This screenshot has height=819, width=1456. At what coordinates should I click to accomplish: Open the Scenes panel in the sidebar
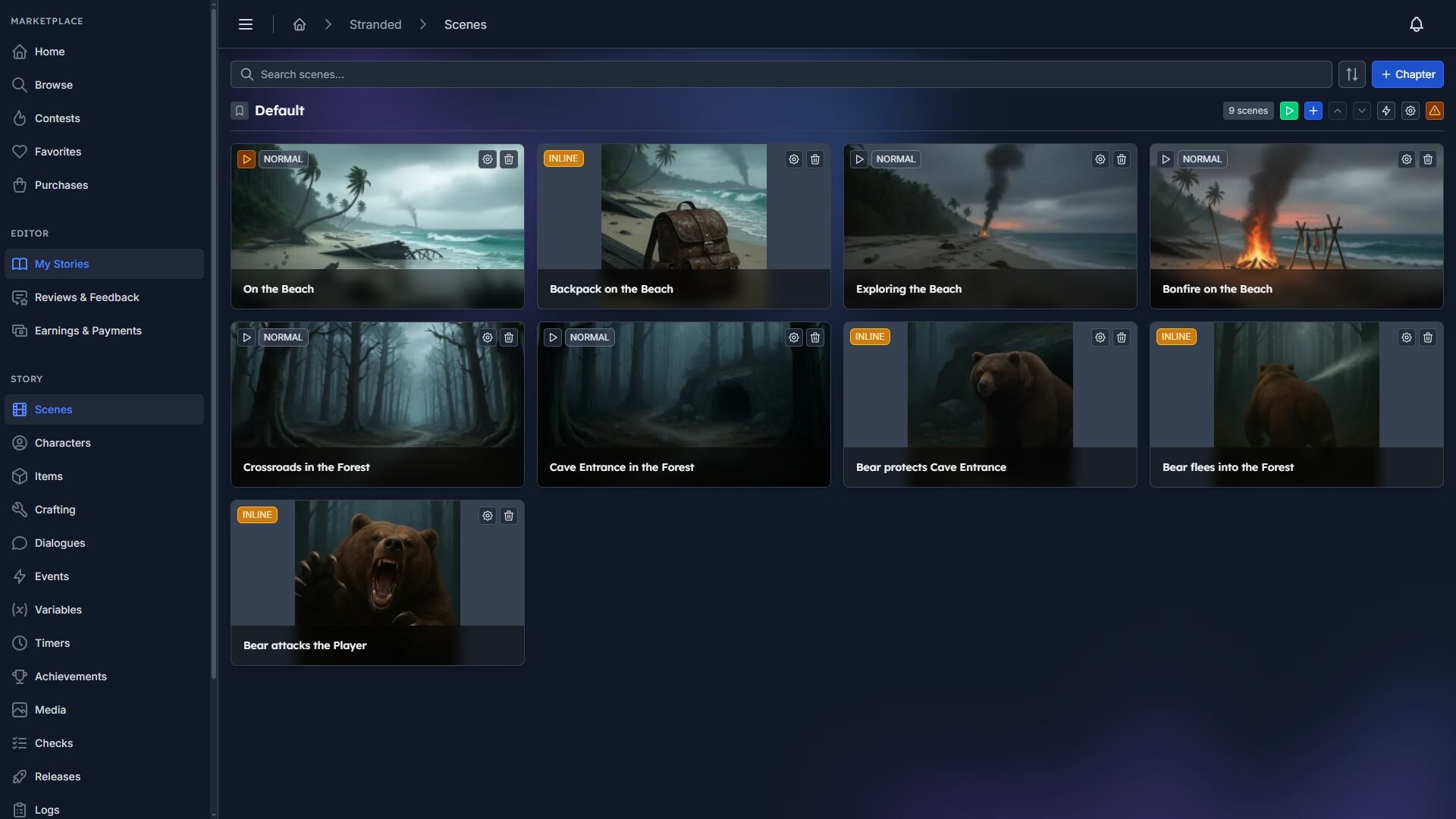(53, 409)
